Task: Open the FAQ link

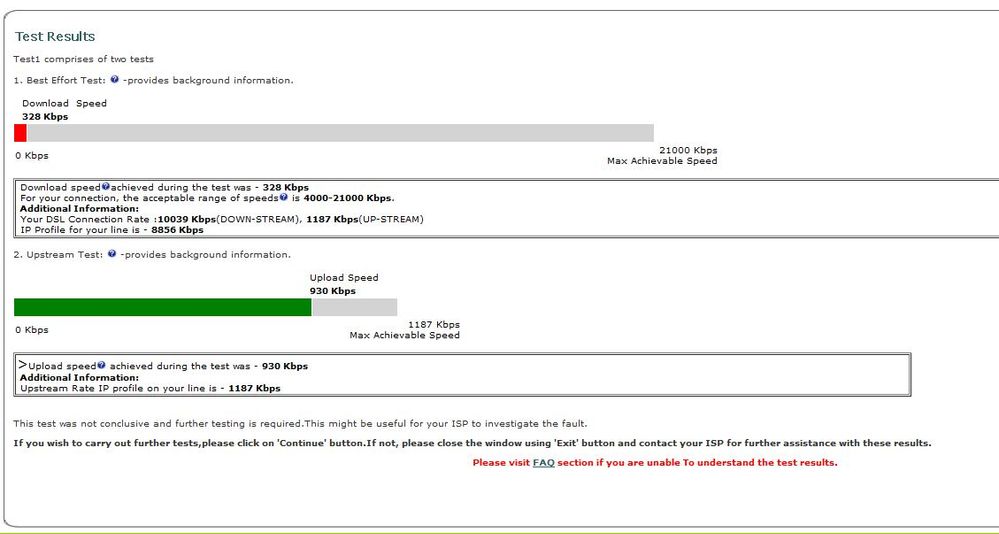Action: click(x=543, y=463)
